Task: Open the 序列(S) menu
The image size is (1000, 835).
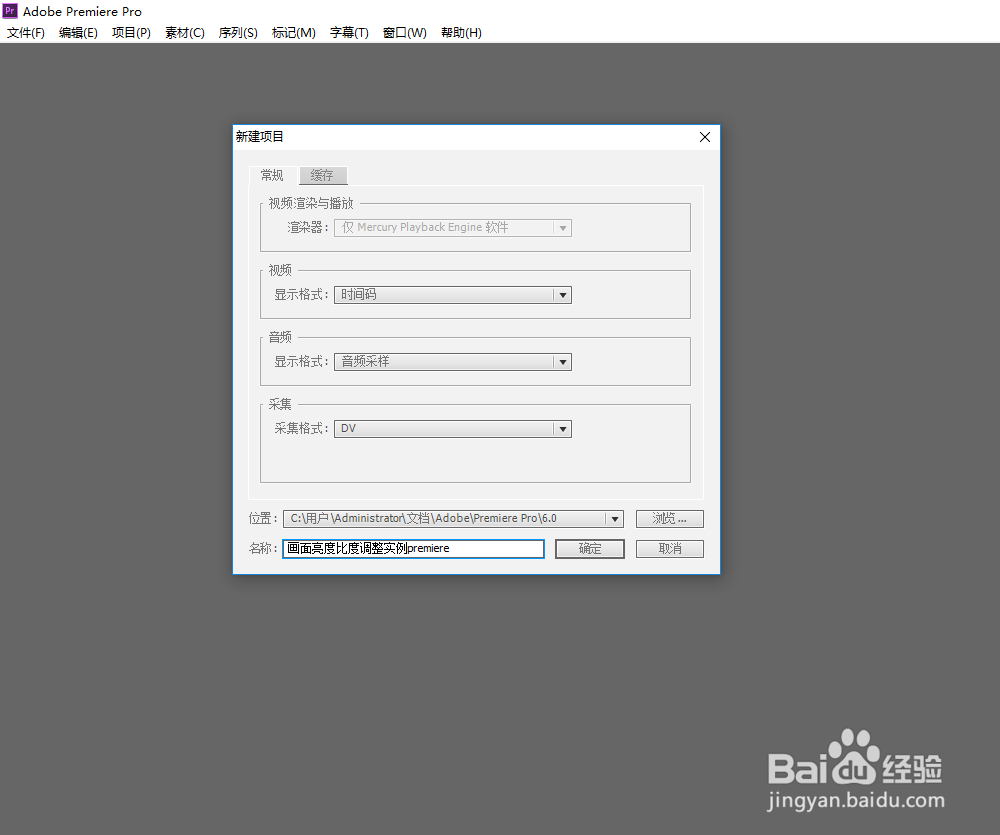Action: coord(238,33)
